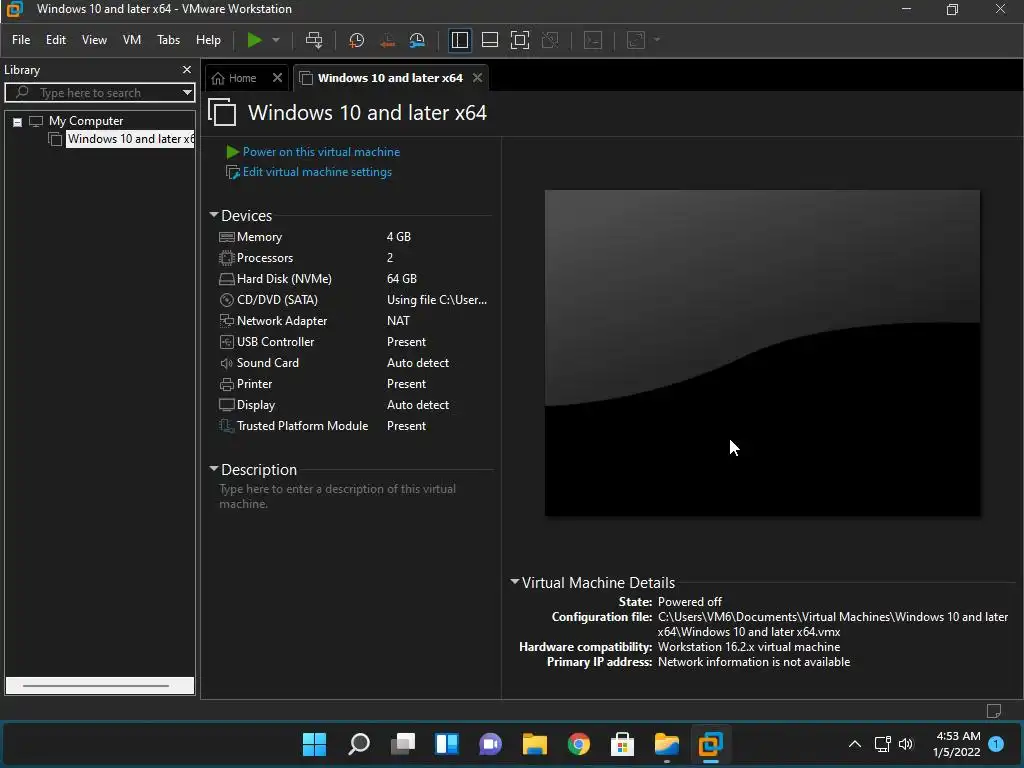This screenshot has height=768, width=1024.
Task: Click the Hard Disk value 64 GB
Action: tap(402, 279)
